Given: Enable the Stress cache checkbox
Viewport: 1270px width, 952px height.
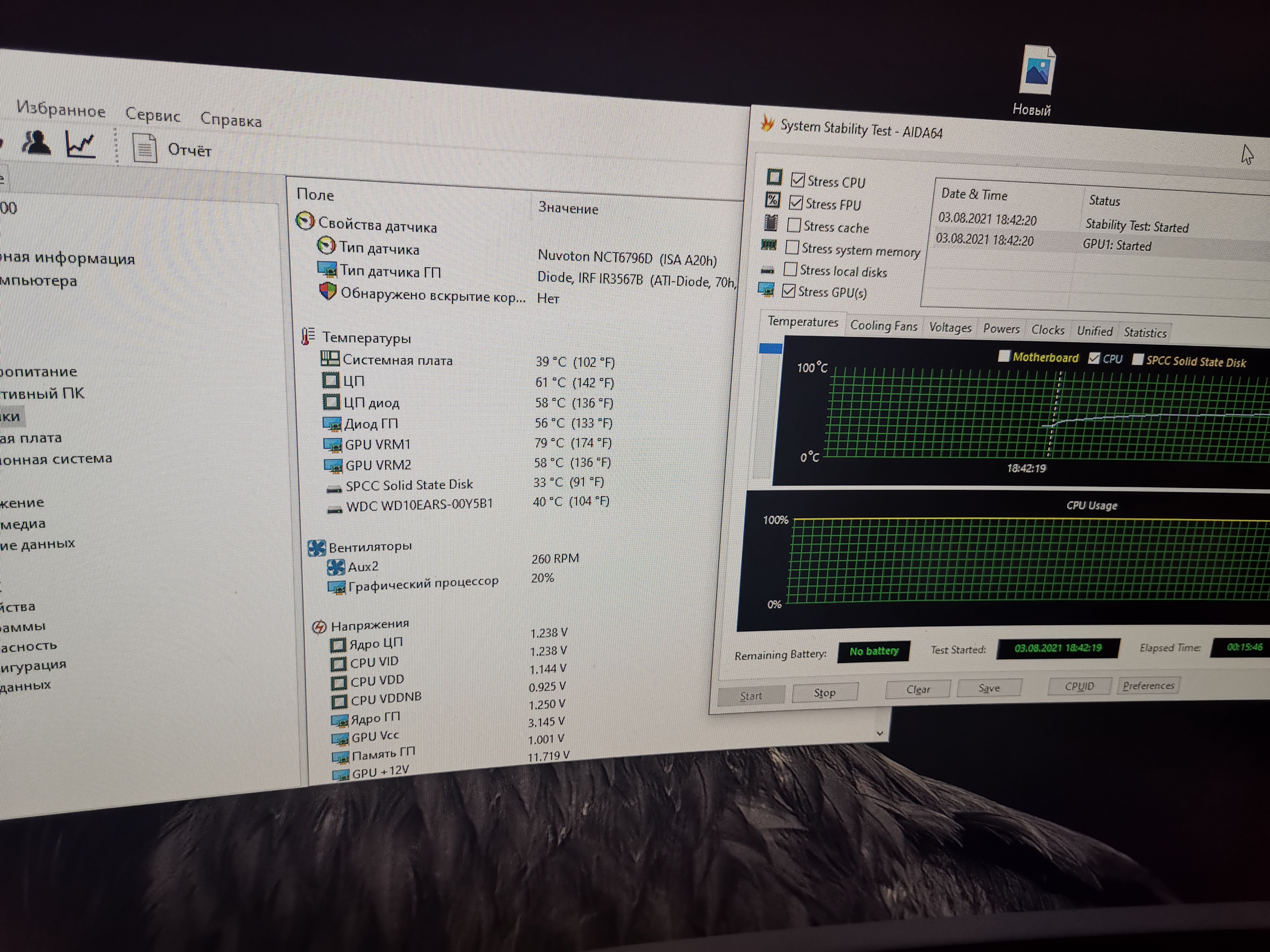Looking at the screenshot, I should pos(794,225).
